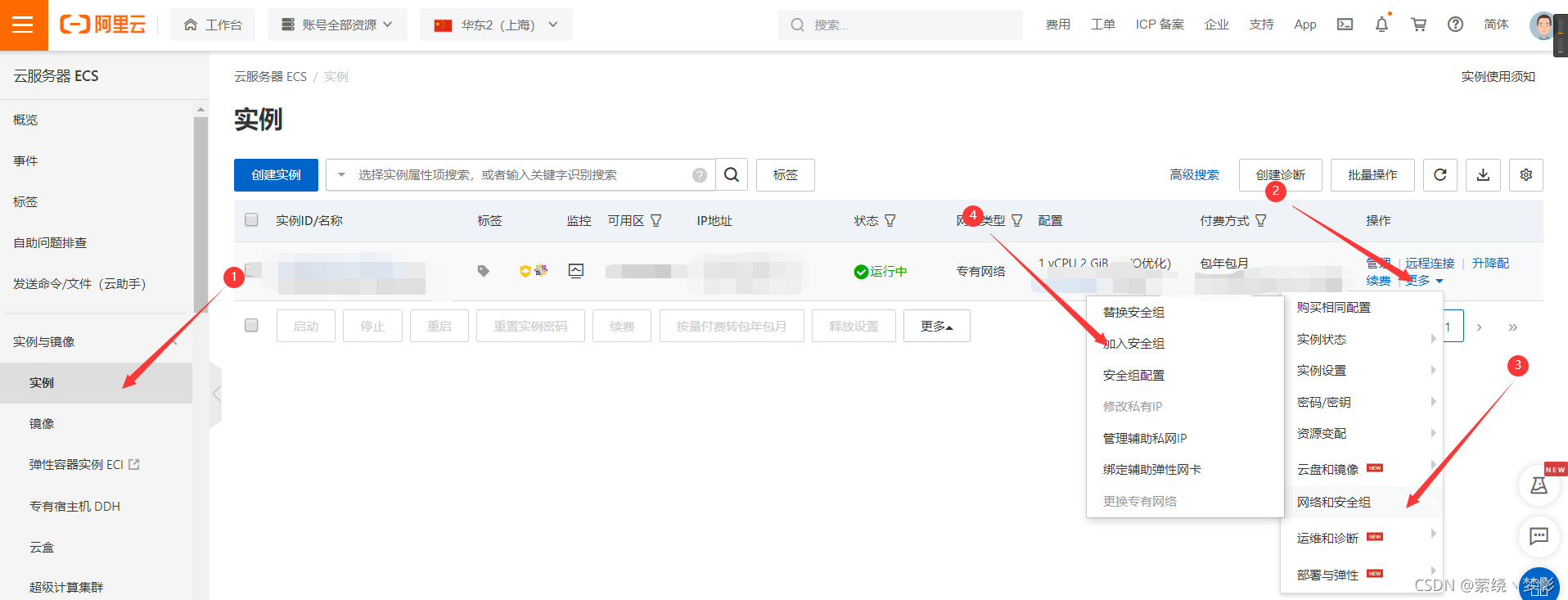Open the user avatar menu
This screenshot has height=600, width=1568.
tap(1542, 25)
